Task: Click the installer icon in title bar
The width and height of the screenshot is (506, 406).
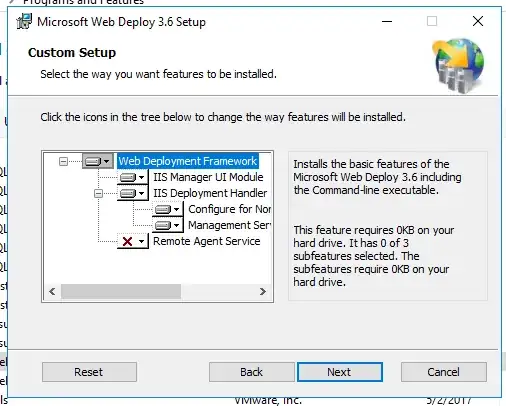Action: coord(24,21)
